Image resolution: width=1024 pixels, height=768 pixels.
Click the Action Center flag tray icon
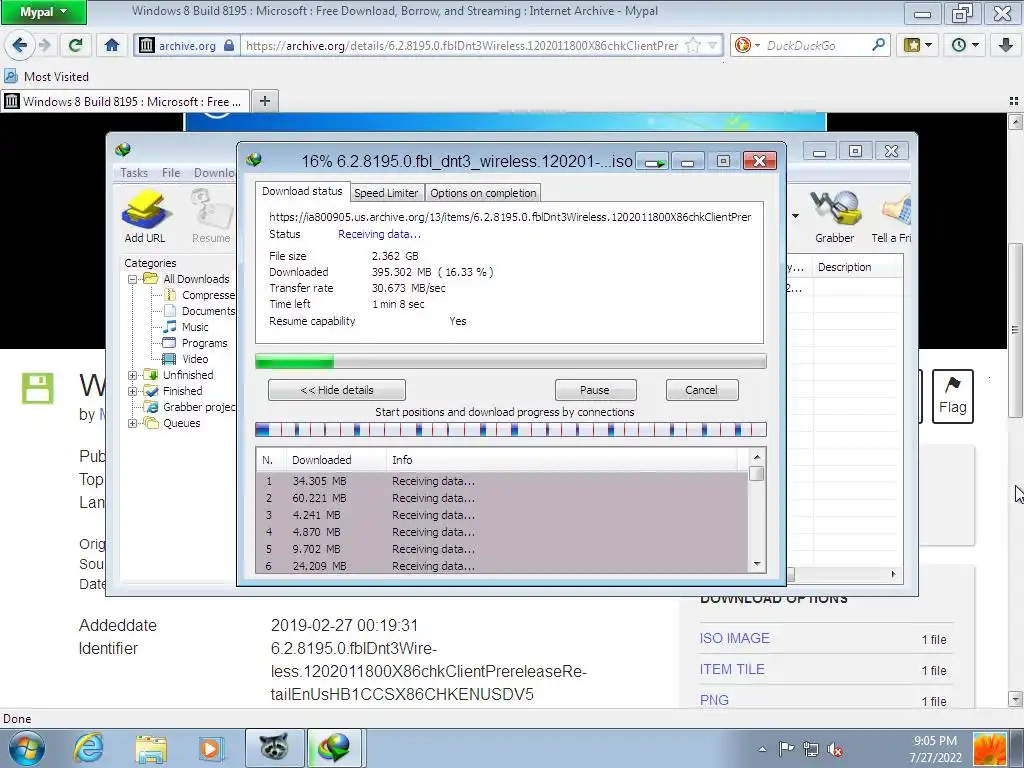click(x=786, y=749)
